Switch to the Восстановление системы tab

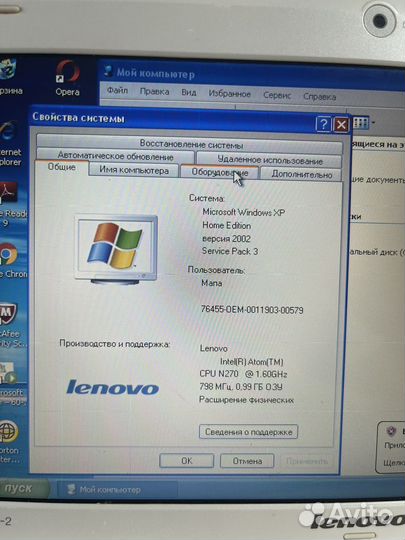[190, 144]
